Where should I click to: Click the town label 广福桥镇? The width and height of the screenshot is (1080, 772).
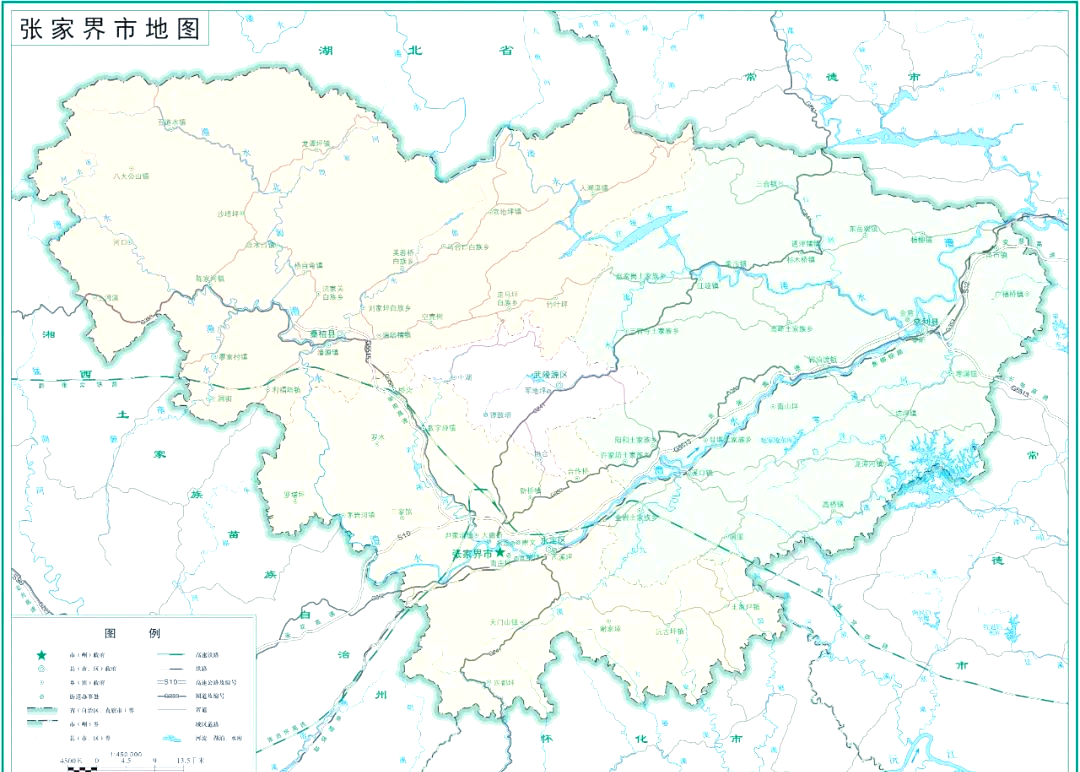[1009, 294]
